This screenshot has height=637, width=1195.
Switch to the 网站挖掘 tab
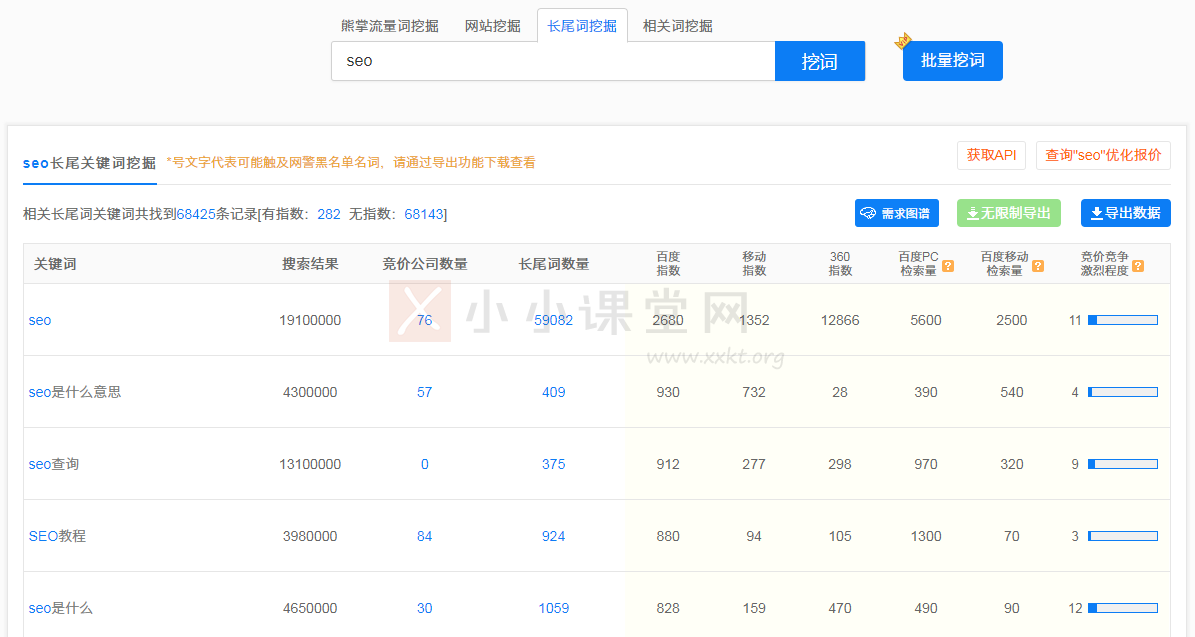(x=492, y=26)
